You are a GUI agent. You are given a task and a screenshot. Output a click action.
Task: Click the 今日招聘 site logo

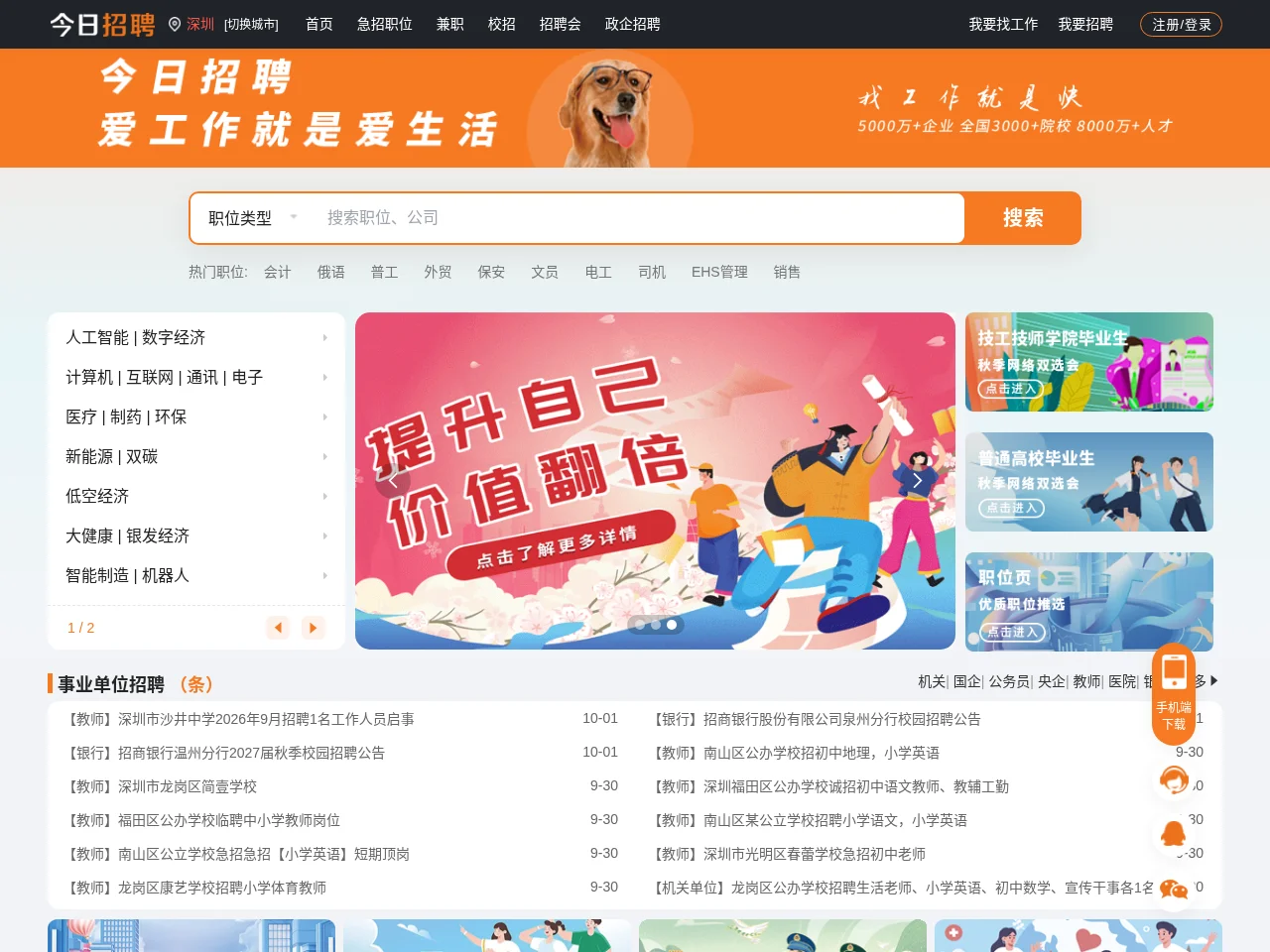point(103,24)
